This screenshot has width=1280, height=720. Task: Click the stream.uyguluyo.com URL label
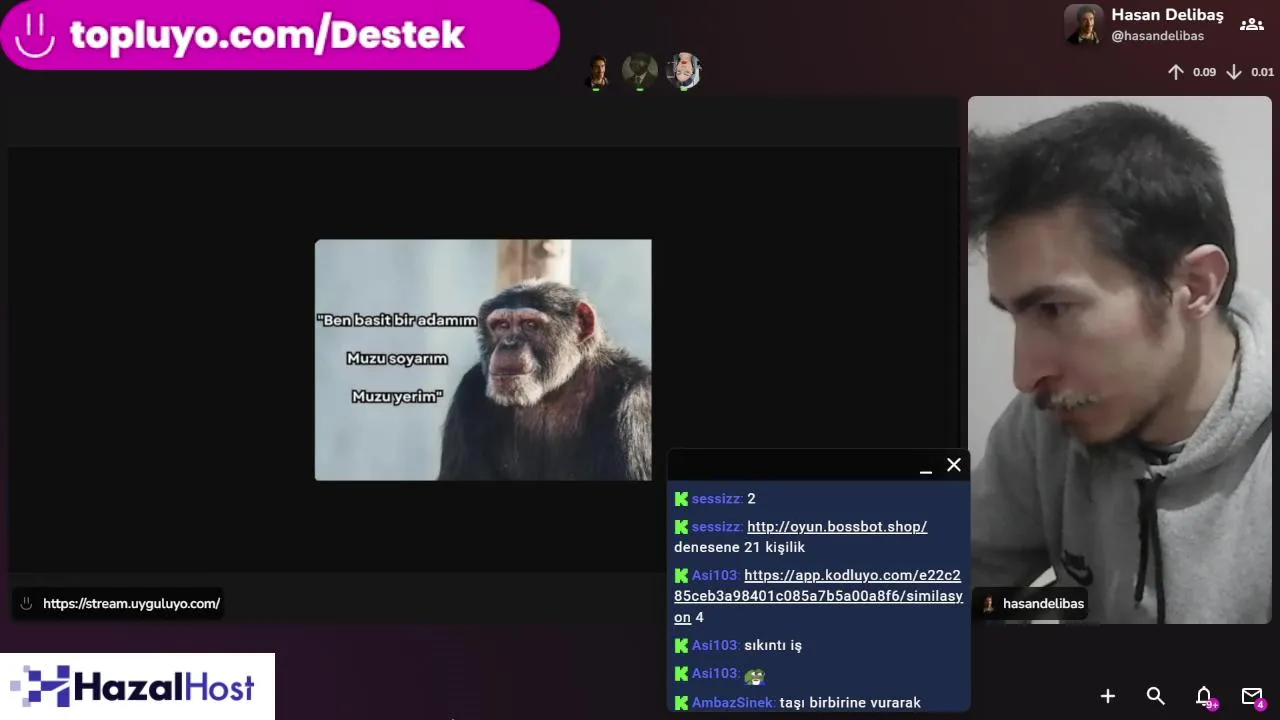click(131, 604)
